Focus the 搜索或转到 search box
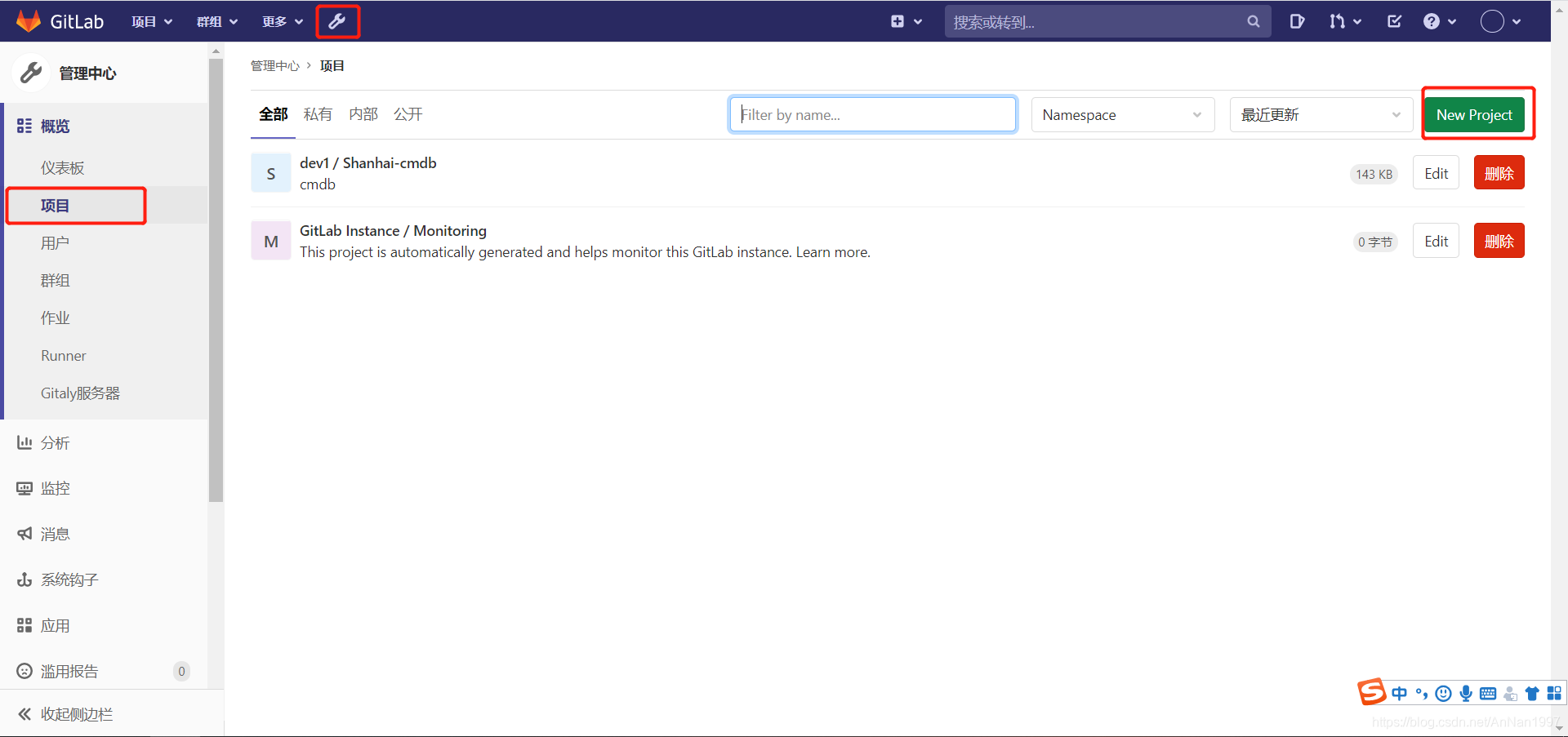 1107,22
